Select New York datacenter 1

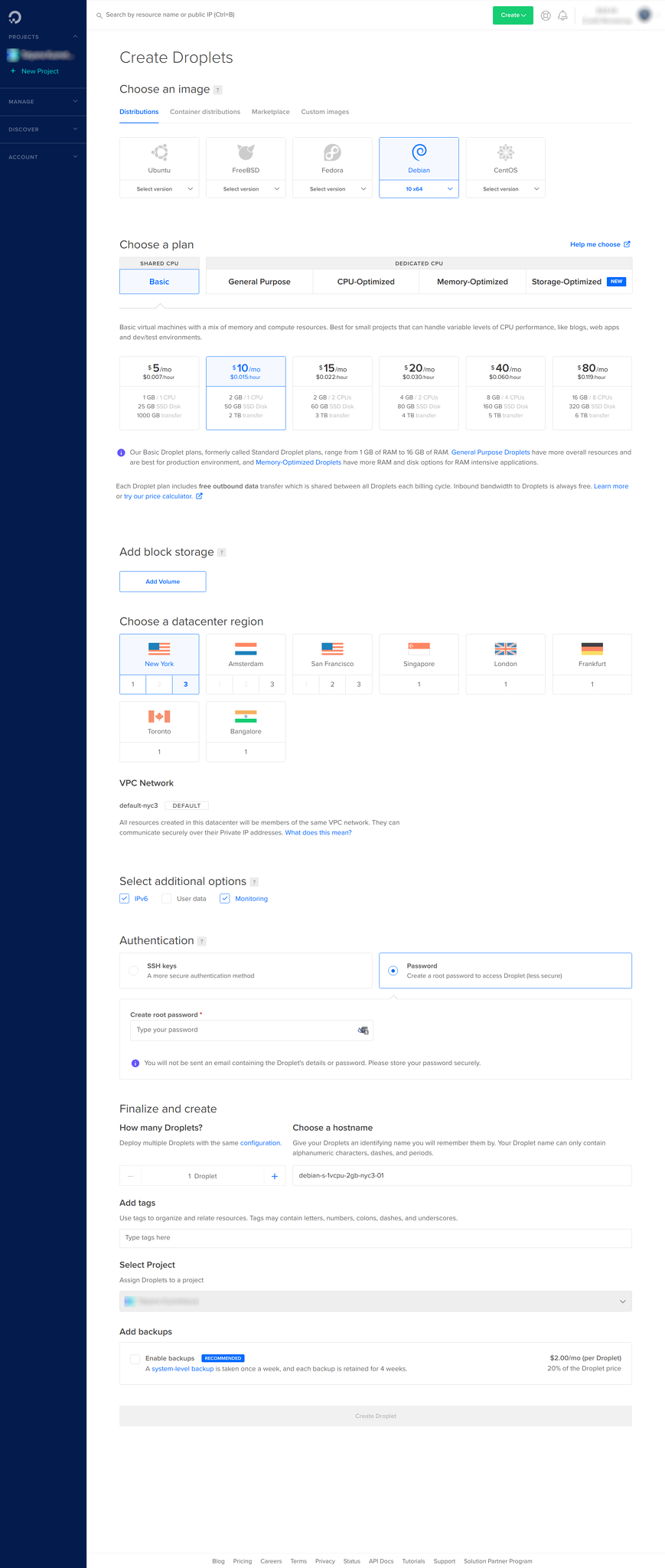pos(133,684)
